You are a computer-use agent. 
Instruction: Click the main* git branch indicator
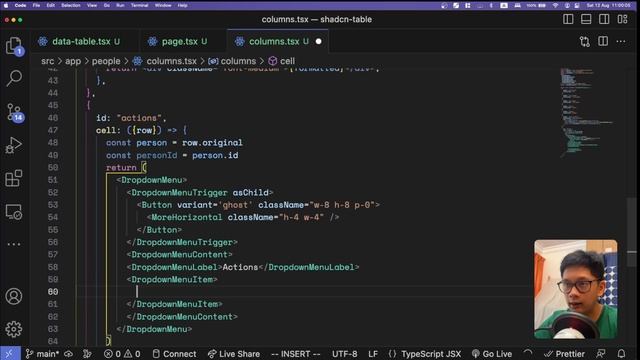pyautogui.click(x=42, y=353)
